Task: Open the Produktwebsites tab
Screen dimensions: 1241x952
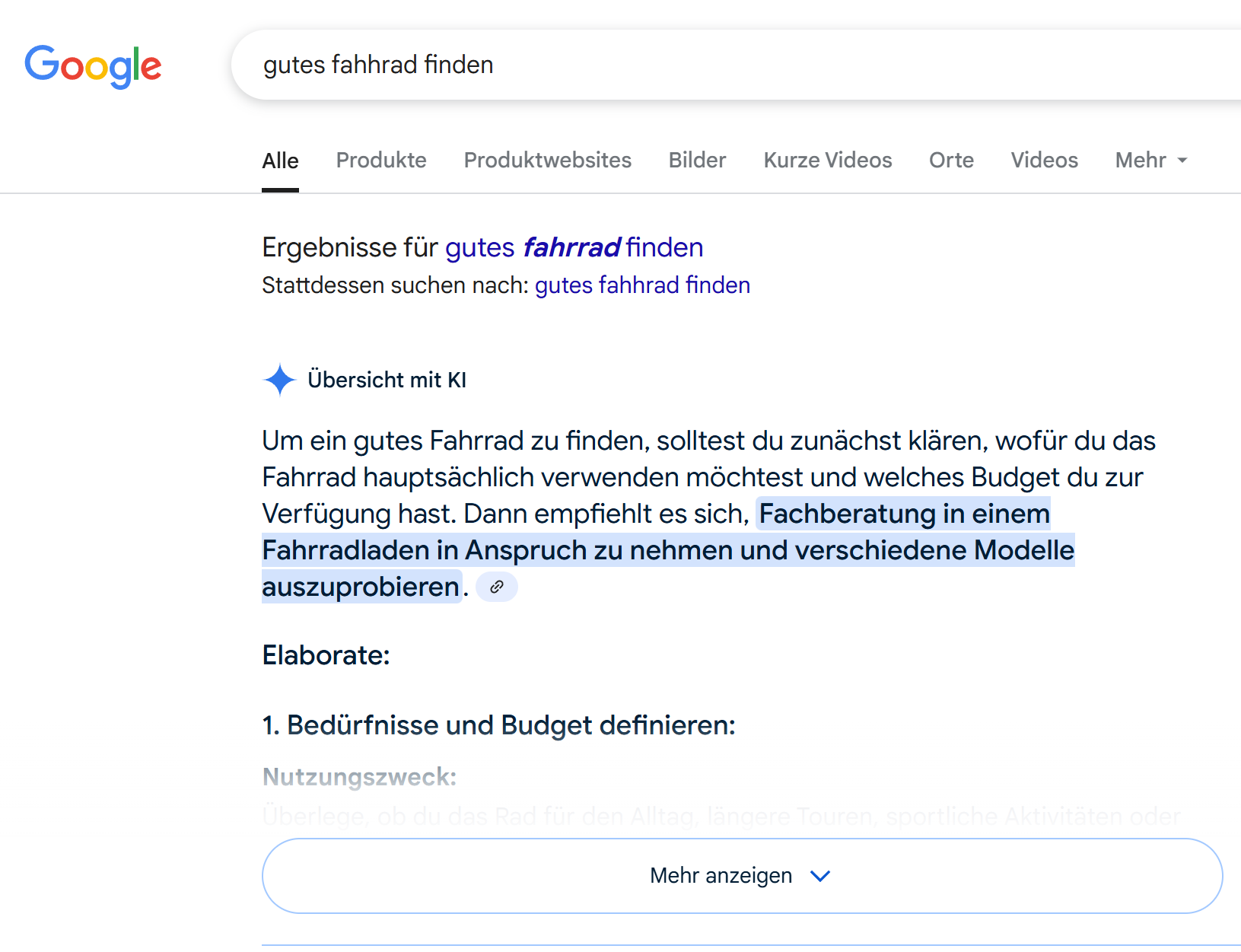Action: 548,161
